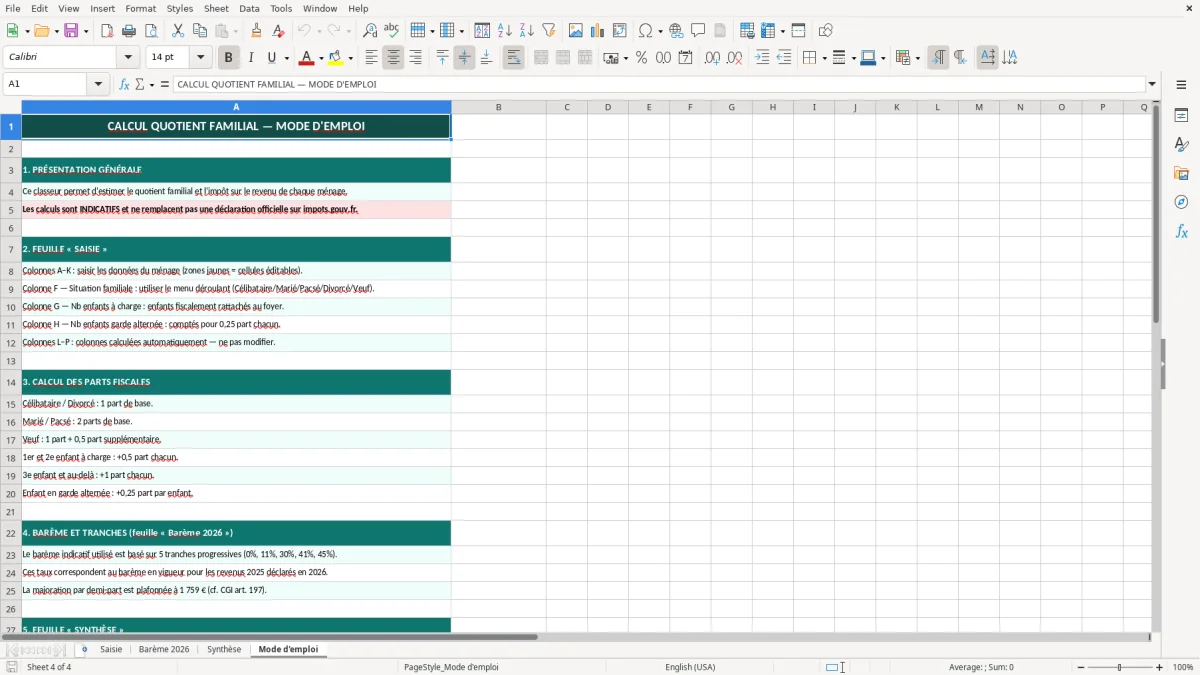The height and width of the screenshot is (675, 1200).
Task: Toggle Center Vertically alignment
Action: 464,58
